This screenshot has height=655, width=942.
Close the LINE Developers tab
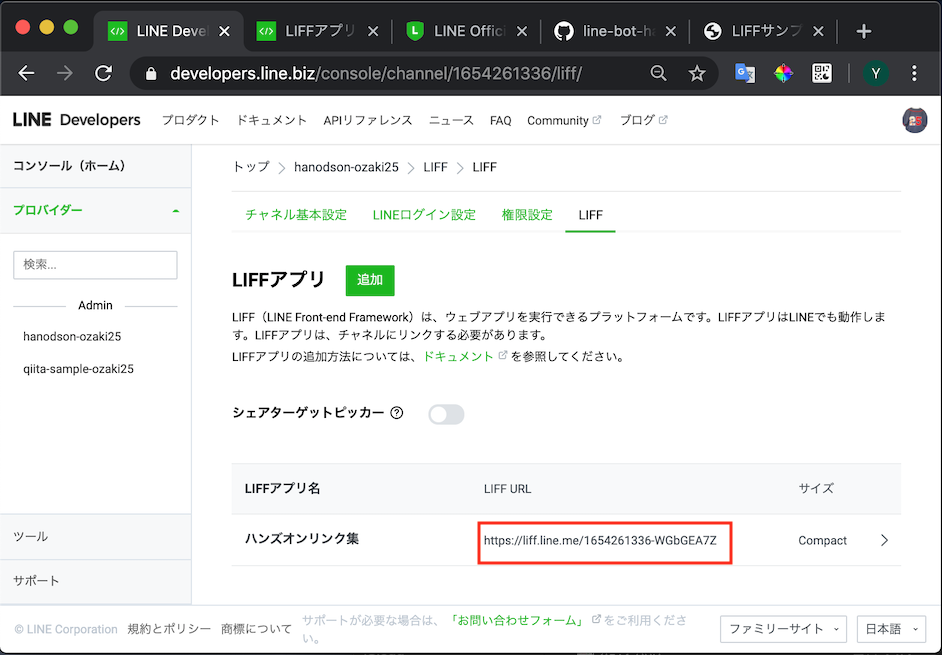click(x=224, y=31)
